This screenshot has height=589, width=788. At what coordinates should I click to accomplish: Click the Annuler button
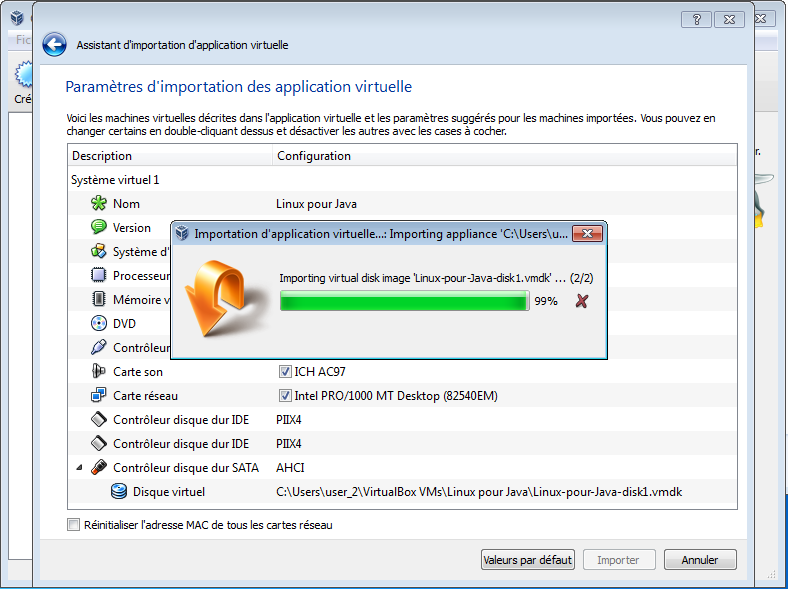coord(700,559)
